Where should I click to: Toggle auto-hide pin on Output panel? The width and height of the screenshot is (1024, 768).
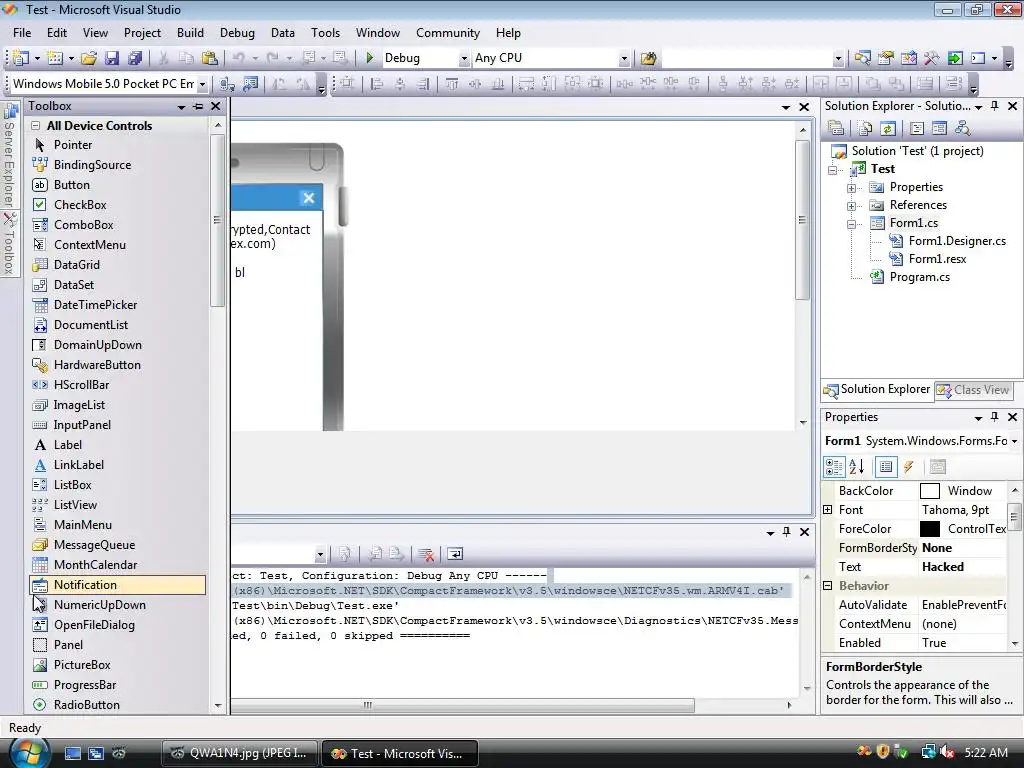pos(786,532)
